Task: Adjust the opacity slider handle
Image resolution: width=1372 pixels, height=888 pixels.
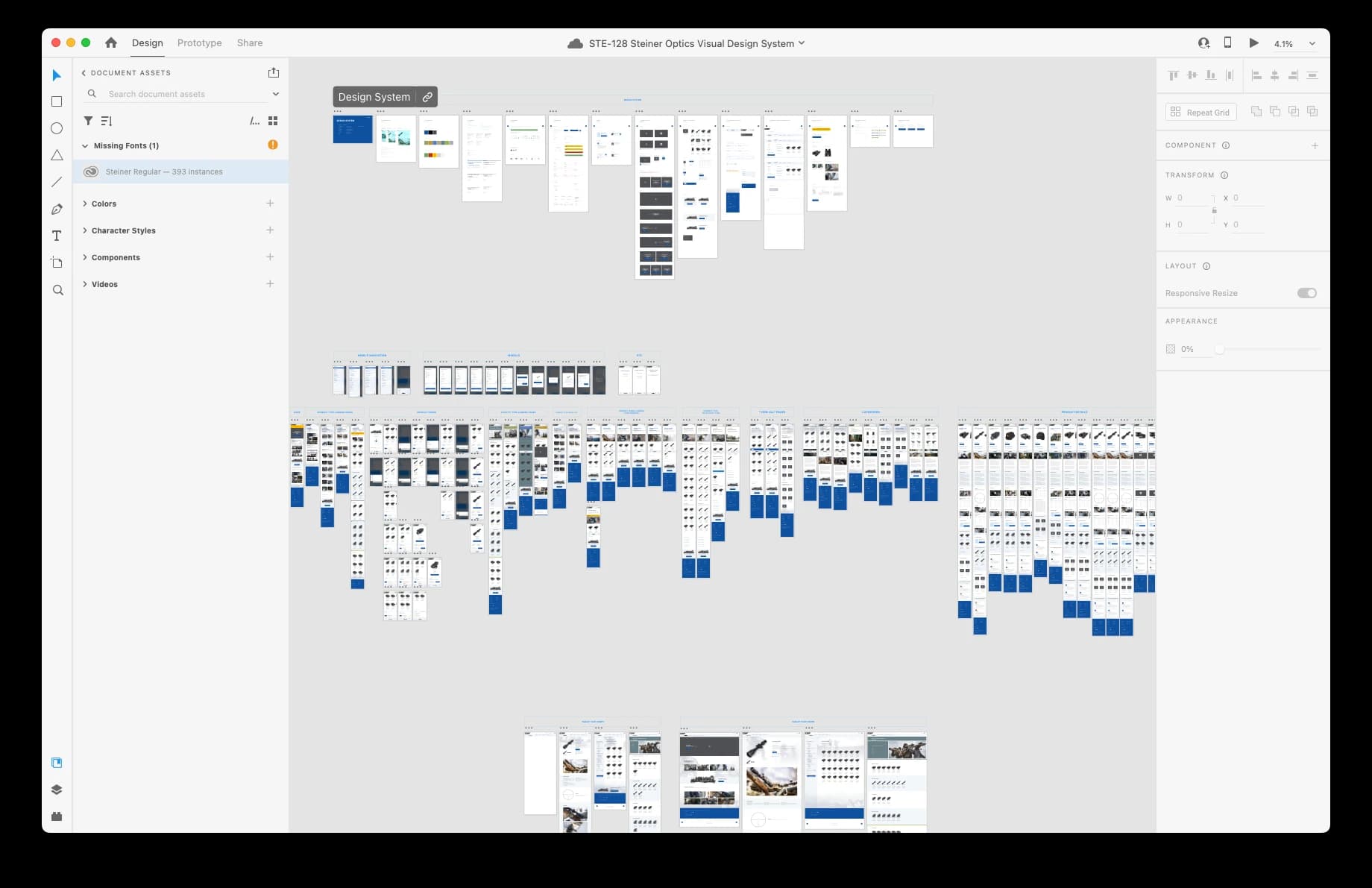Action: pyautogui.click(x=1220, y=349)
